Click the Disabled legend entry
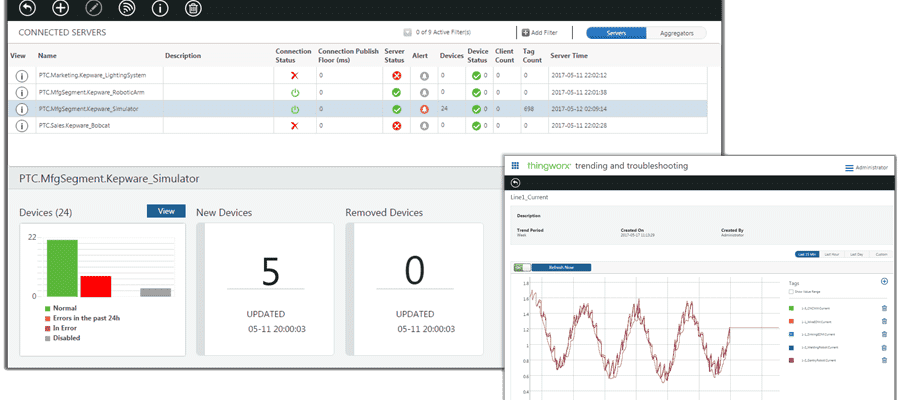The image size is (900, 400). [x=62, y=338]
